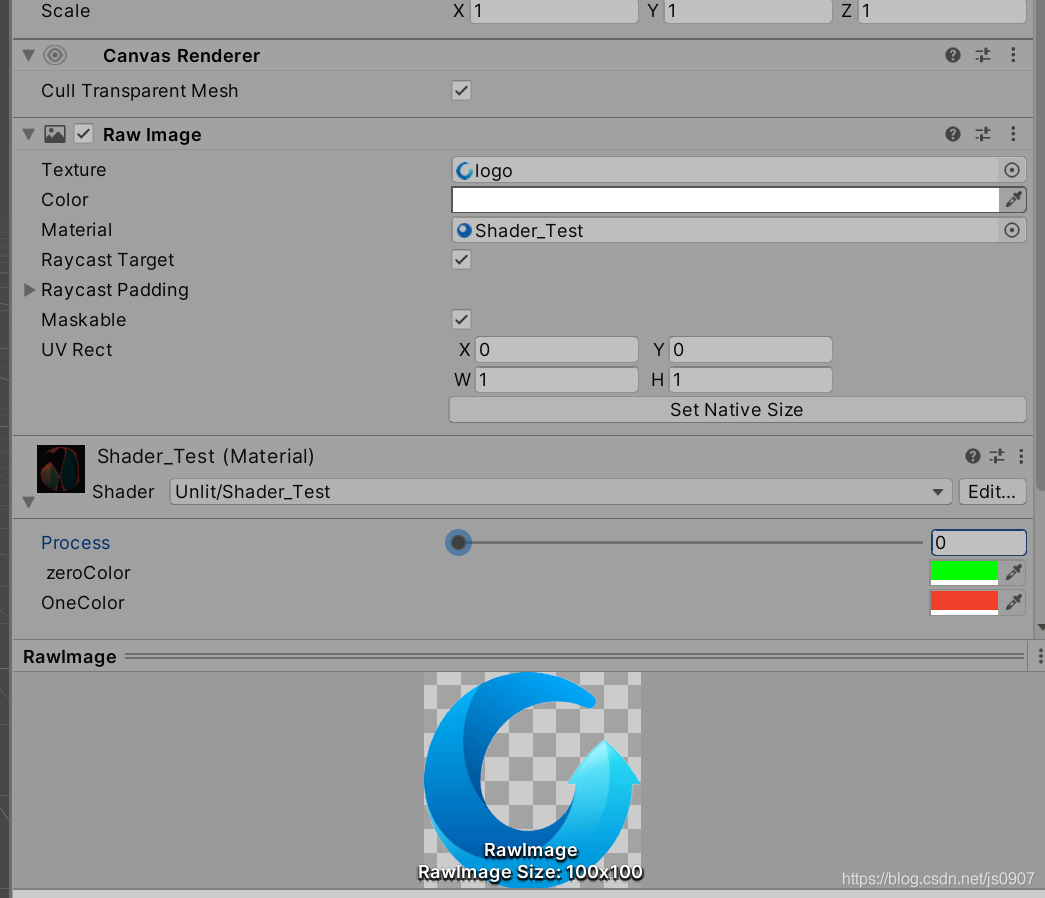Image resolution: width=1045 pixels, height=898 pixels.
Task: Click the UV Rect label
Action: (77, 349)
